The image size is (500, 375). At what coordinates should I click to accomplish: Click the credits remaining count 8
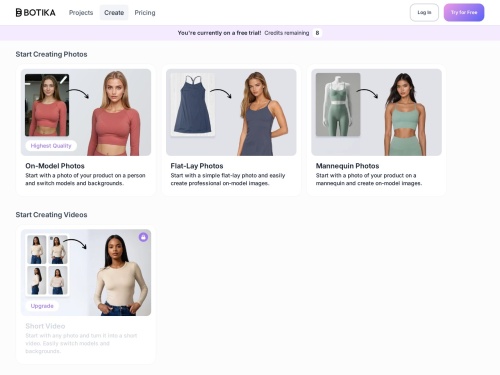317,33
